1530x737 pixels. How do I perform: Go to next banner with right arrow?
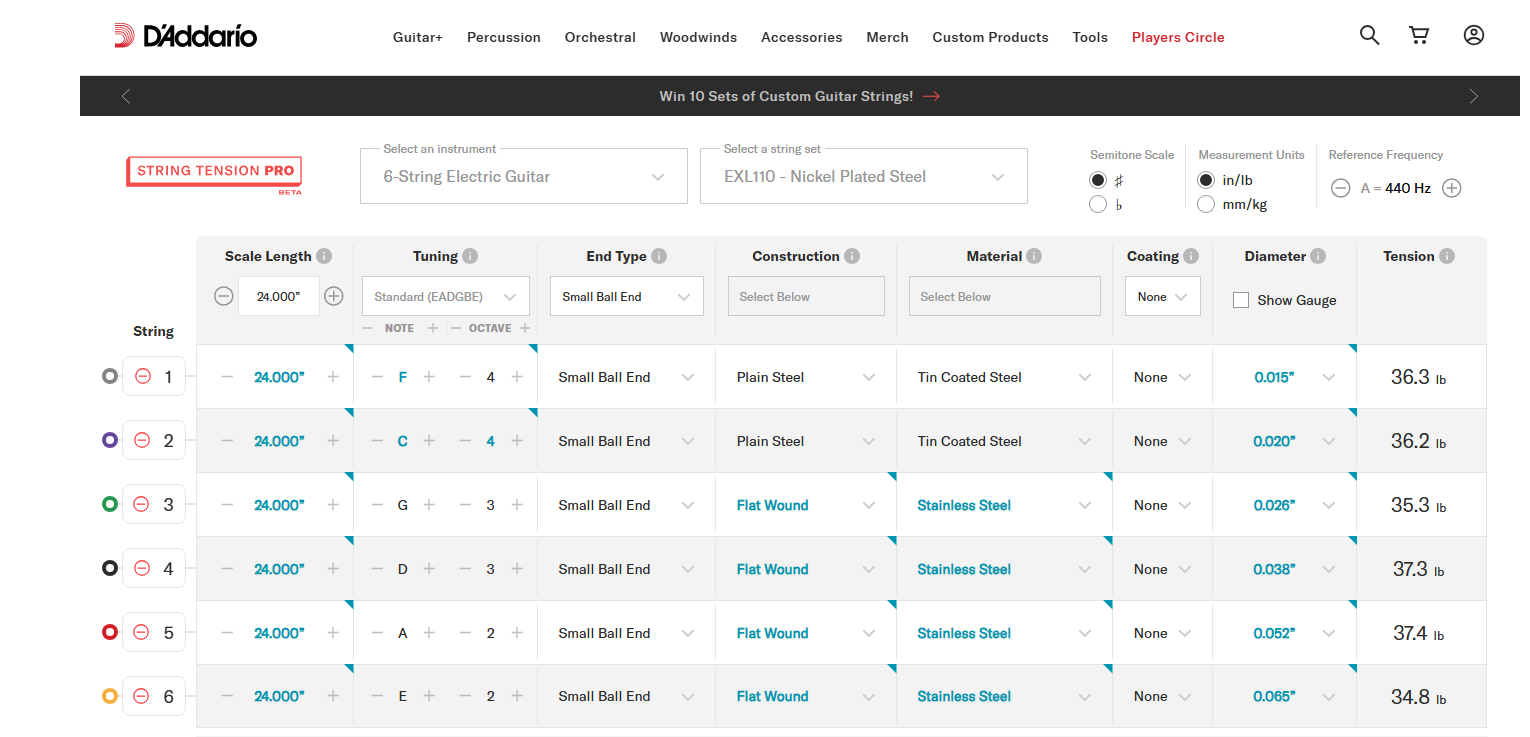tap(1473, 96)
